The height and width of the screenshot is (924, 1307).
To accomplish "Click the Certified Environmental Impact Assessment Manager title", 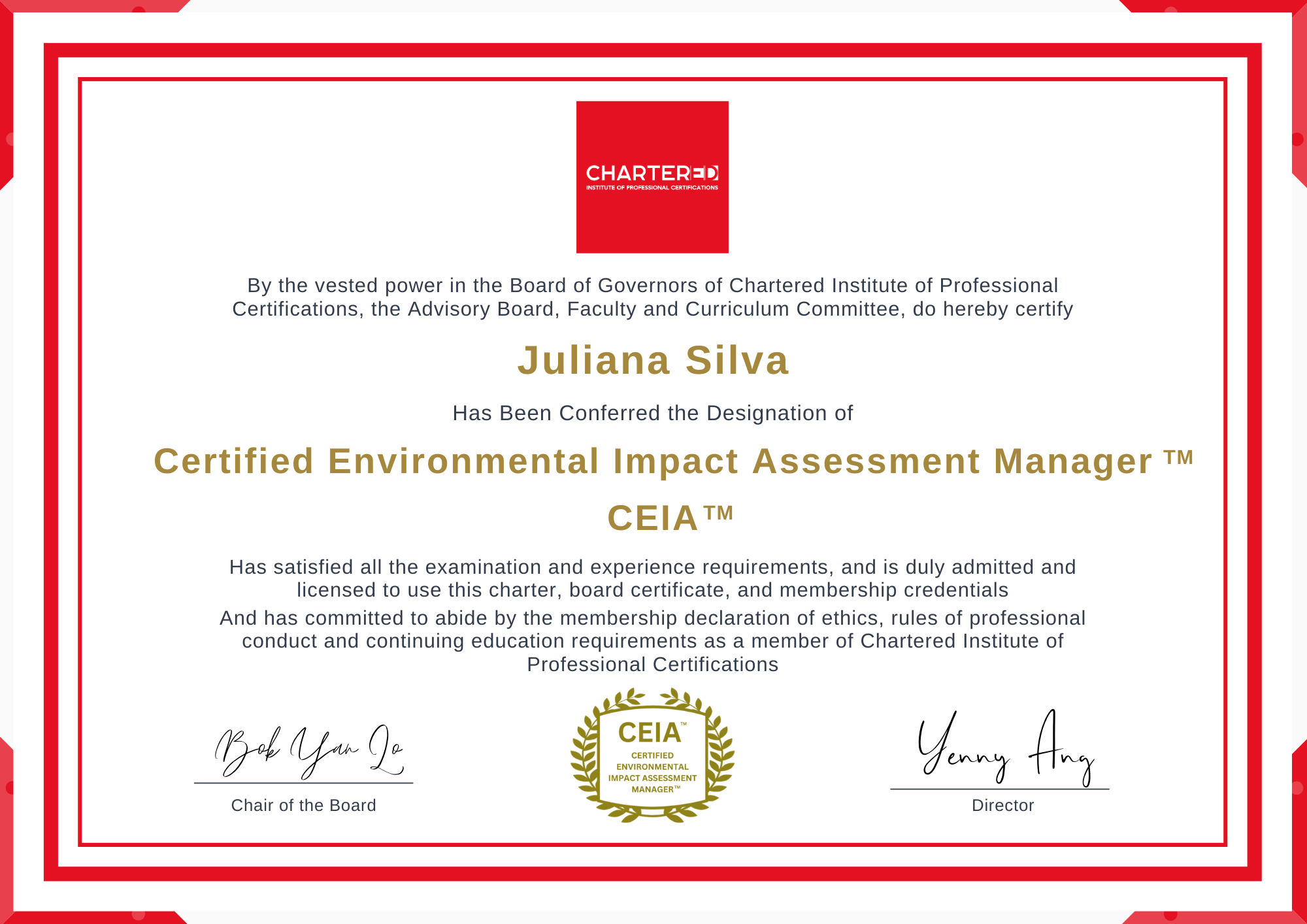I will coord(652,461).
